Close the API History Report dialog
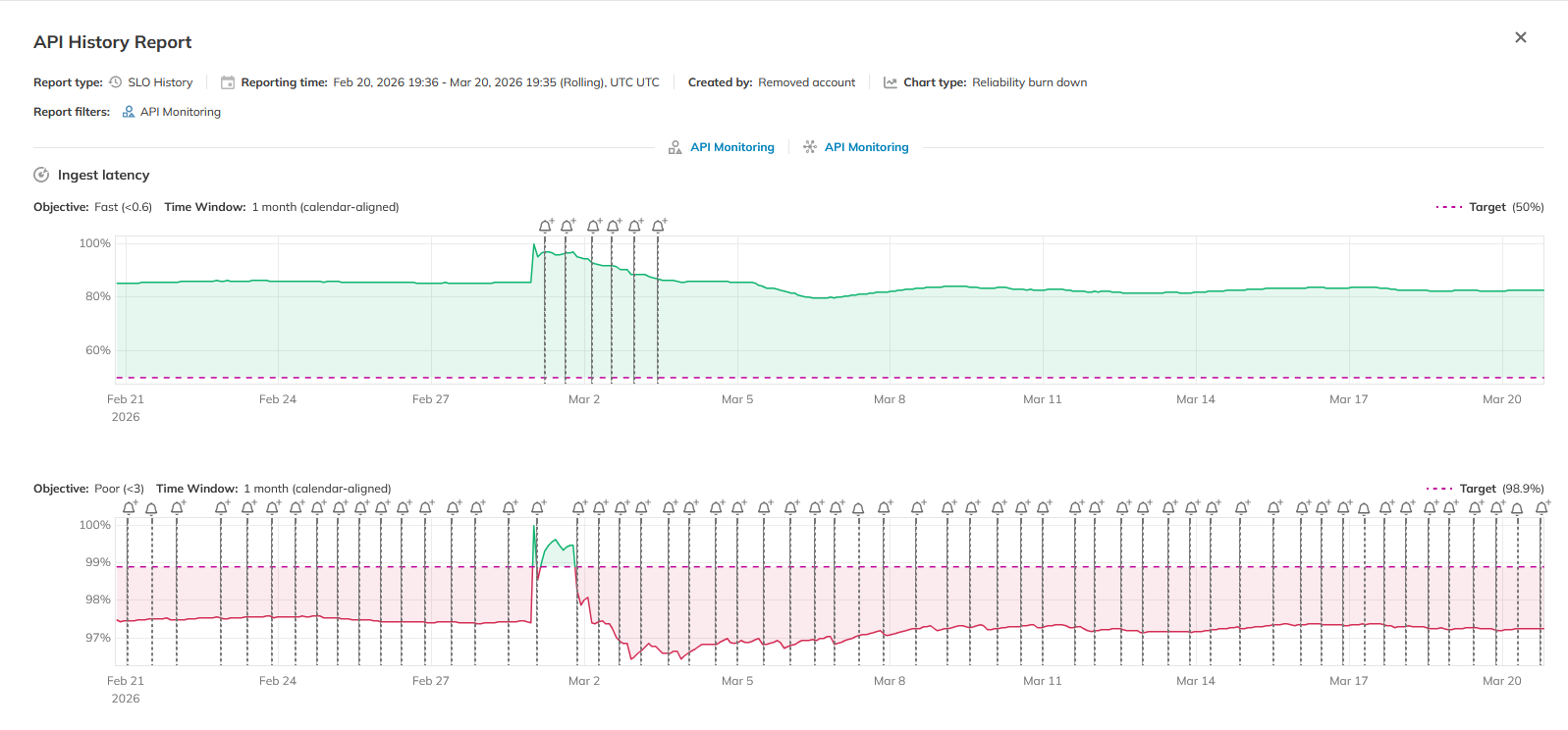Image resolution: width=1568 pixels, height=730 pixels. pos(1520,37)
